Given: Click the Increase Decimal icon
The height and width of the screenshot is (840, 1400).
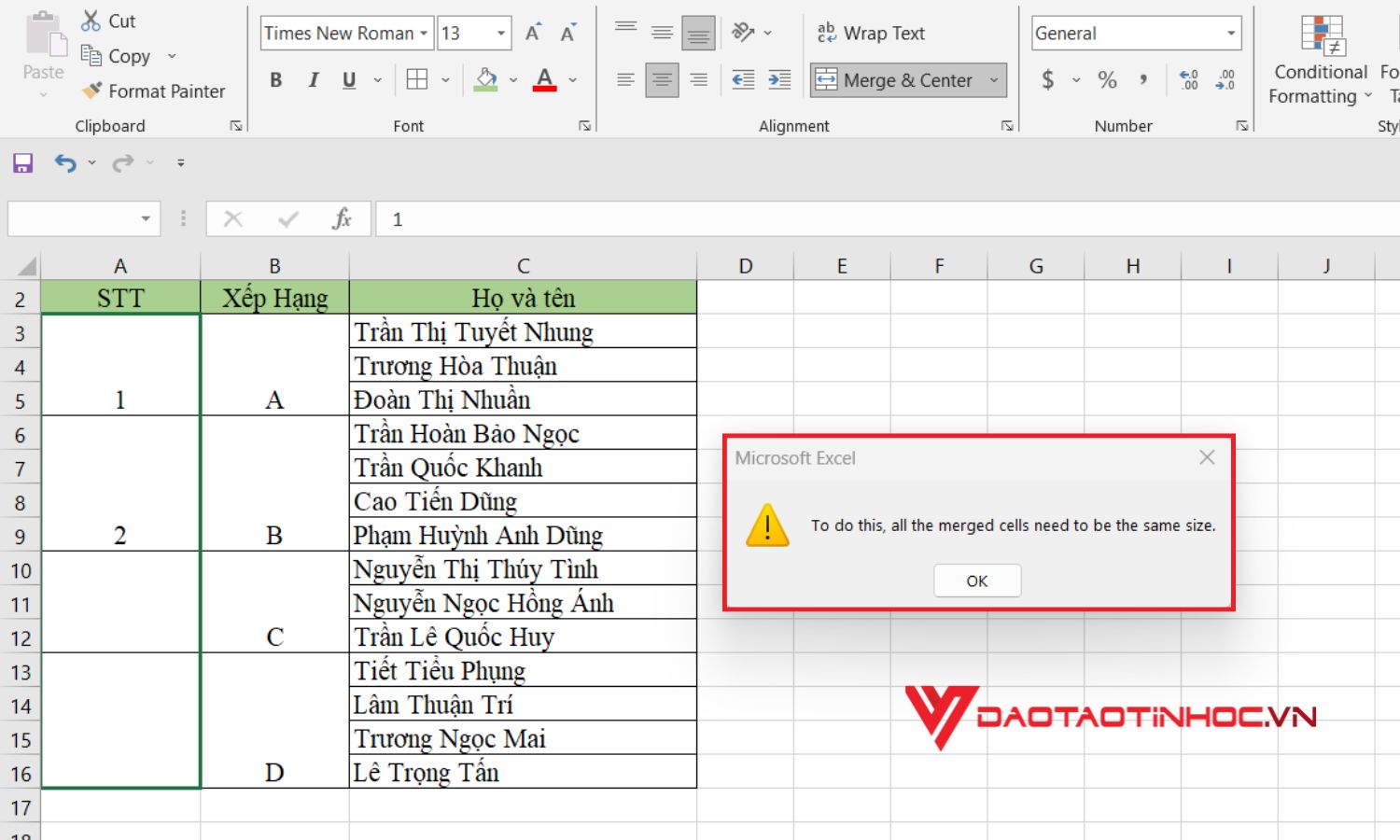Looking at the screenshot, I should click(x=1188, y=79).
